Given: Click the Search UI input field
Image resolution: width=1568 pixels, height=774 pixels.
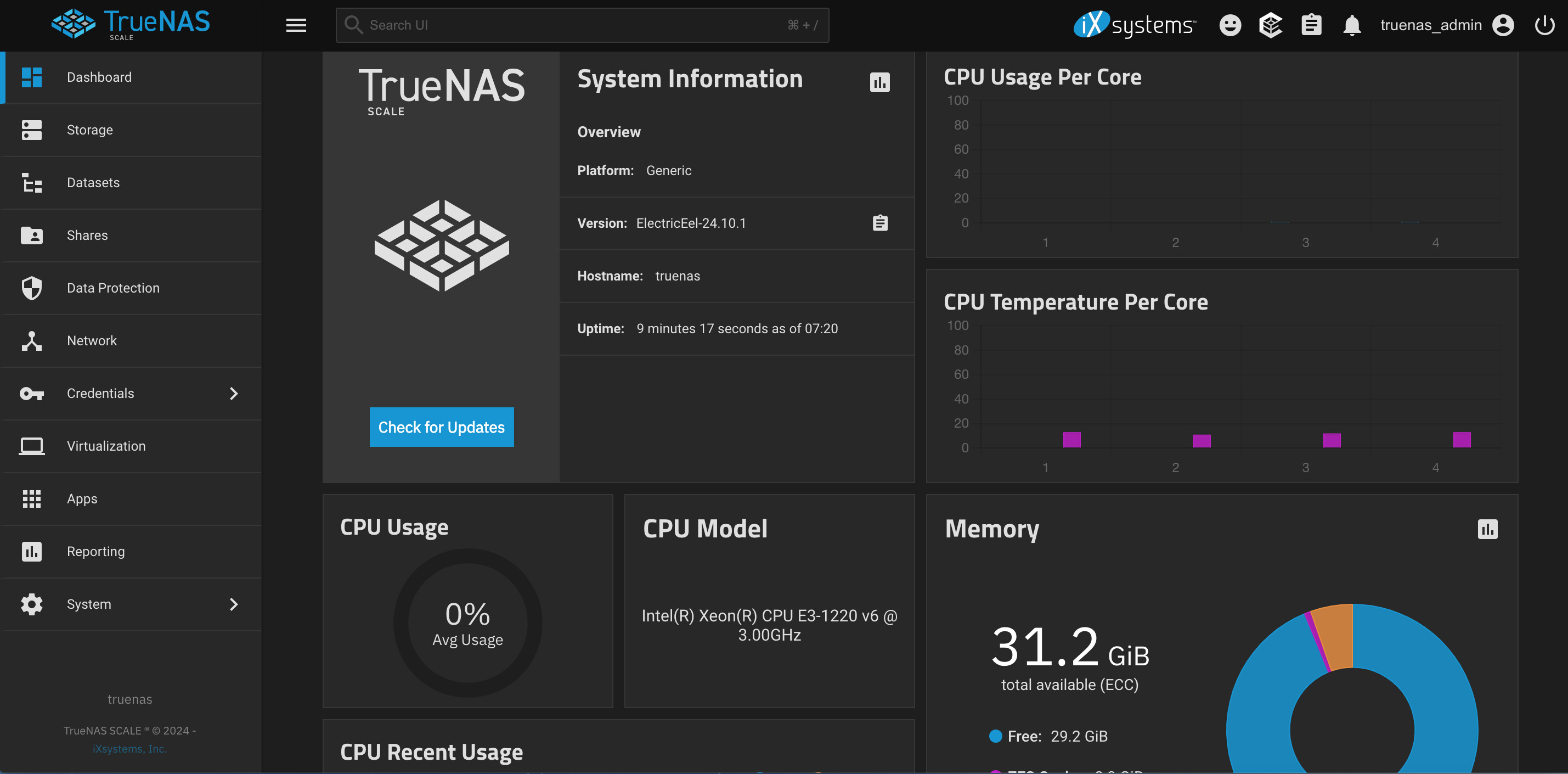Looking at the screenshot, I should (x=582, y=25).
